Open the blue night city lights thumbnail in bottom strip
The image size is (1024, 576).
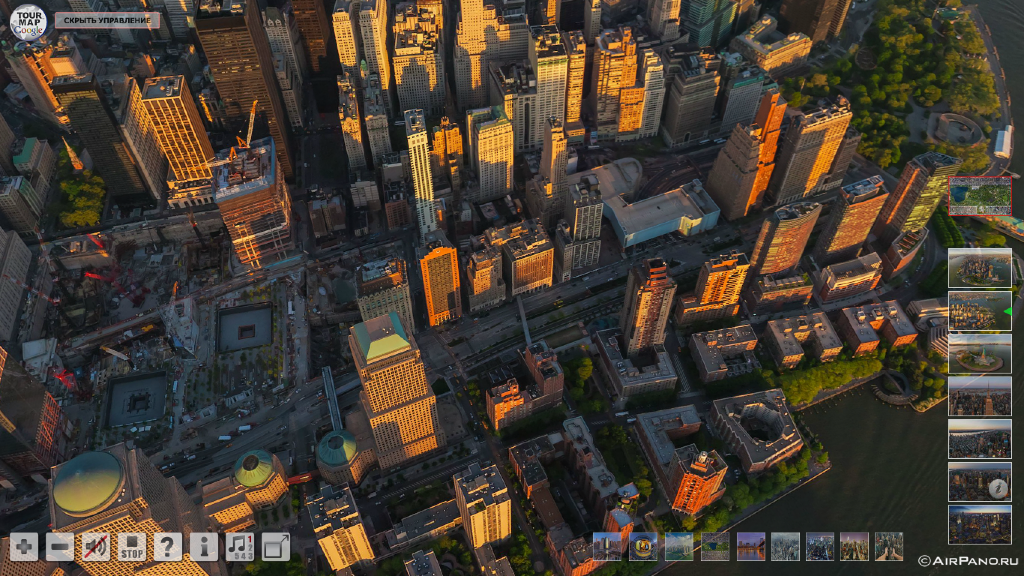click(x=820, y=546)
